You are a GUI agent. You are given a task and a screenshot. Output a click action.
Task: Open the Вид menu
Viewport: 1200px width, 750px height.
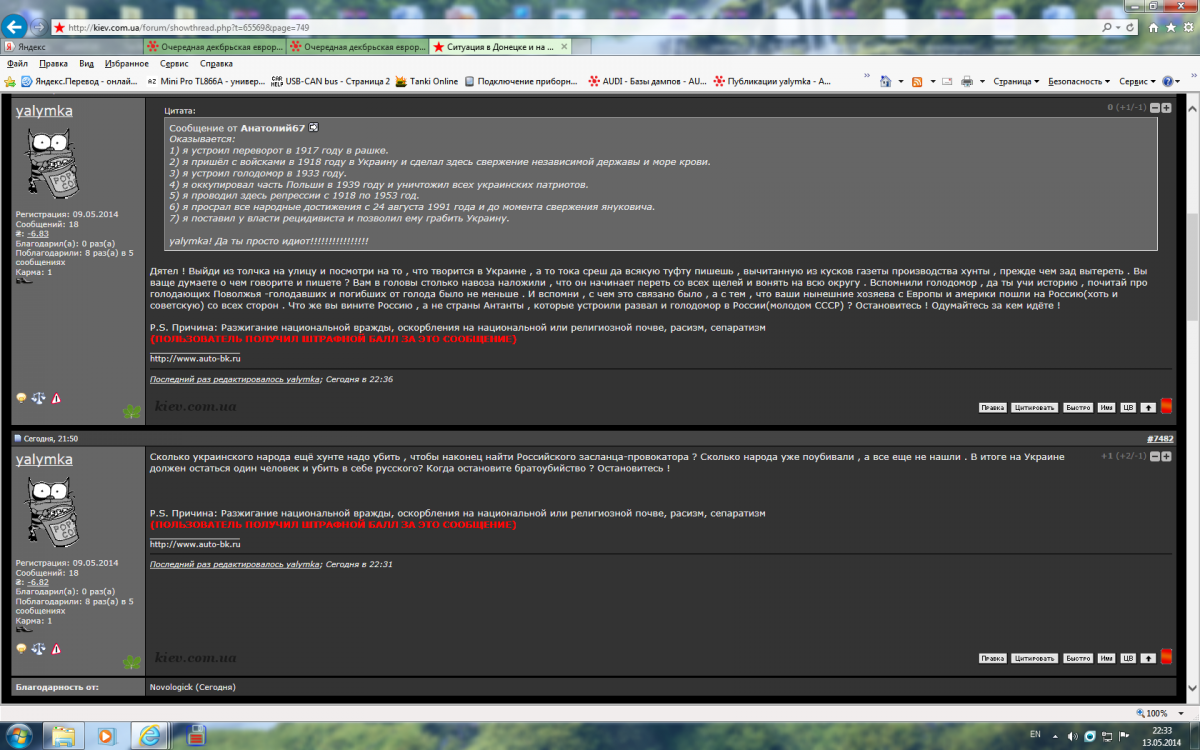[87, 63]
